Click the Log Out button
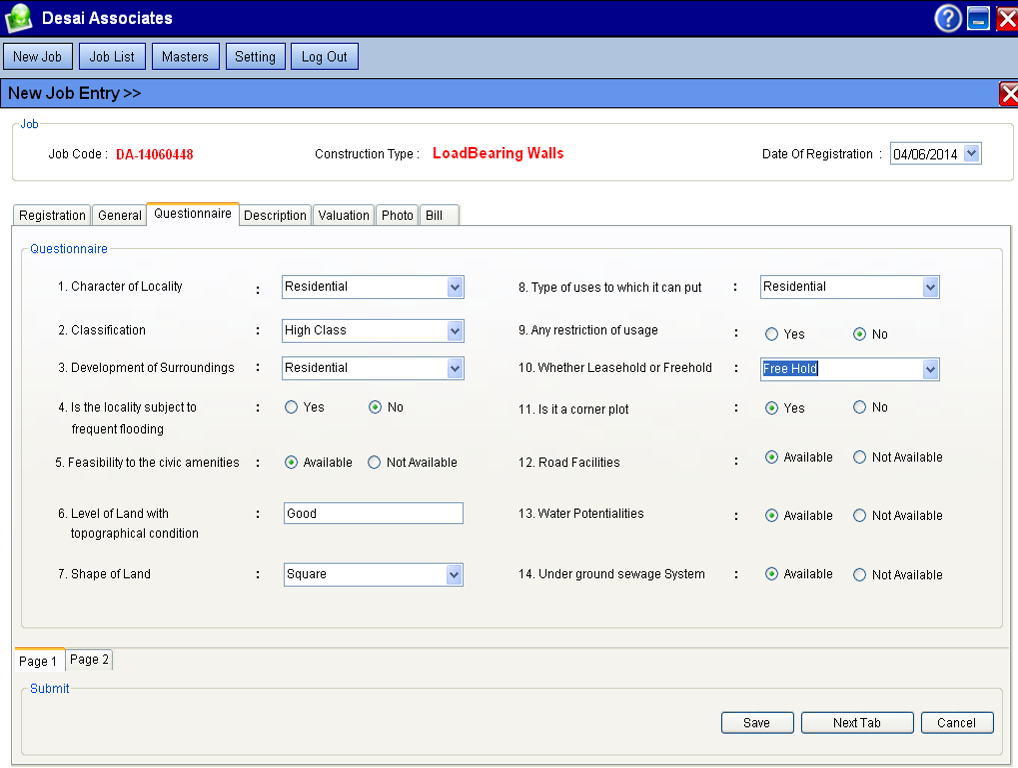The width and height of the screenshot is (1018, 768). 324,57
